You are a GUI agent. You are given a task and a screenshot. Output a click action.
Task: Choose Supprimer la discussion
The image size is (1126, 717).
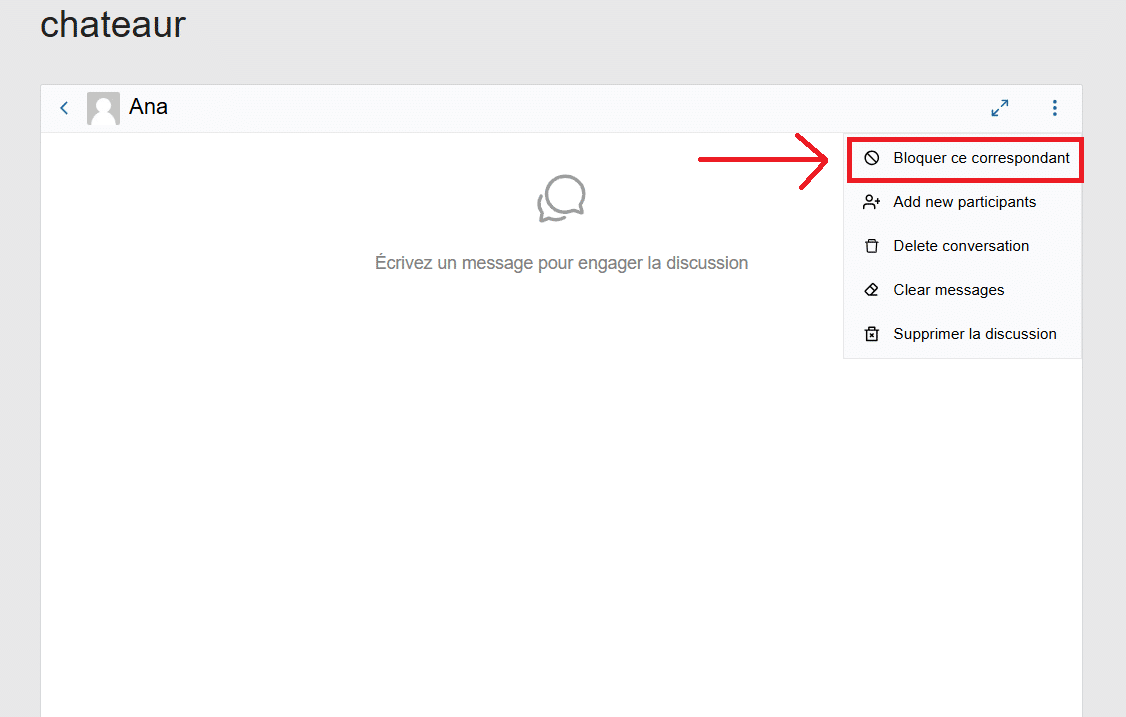pyautogui.click(x=962, y=333)
